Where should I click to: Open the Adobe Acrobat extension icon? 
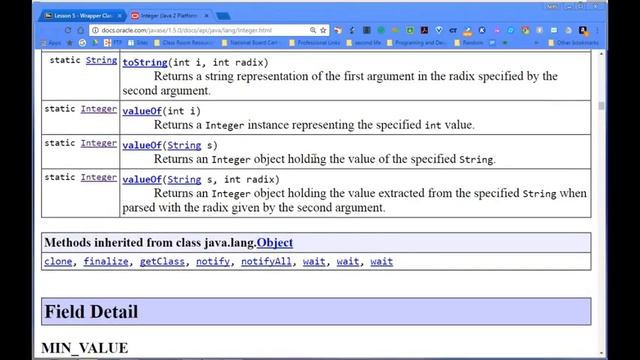pos(424,30)
